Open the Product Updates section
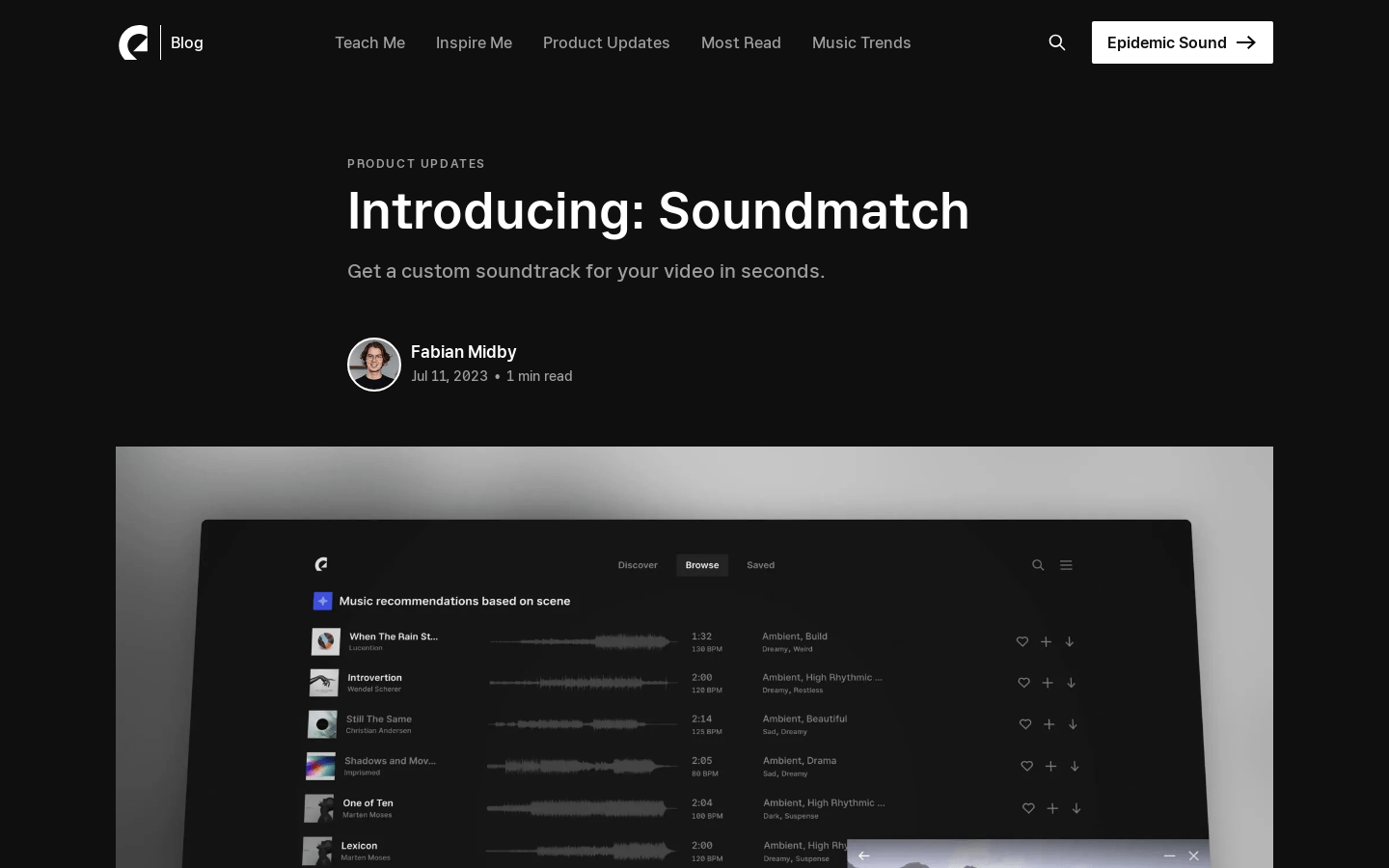Screen dimensions: 1389x868 coord(606,42)
